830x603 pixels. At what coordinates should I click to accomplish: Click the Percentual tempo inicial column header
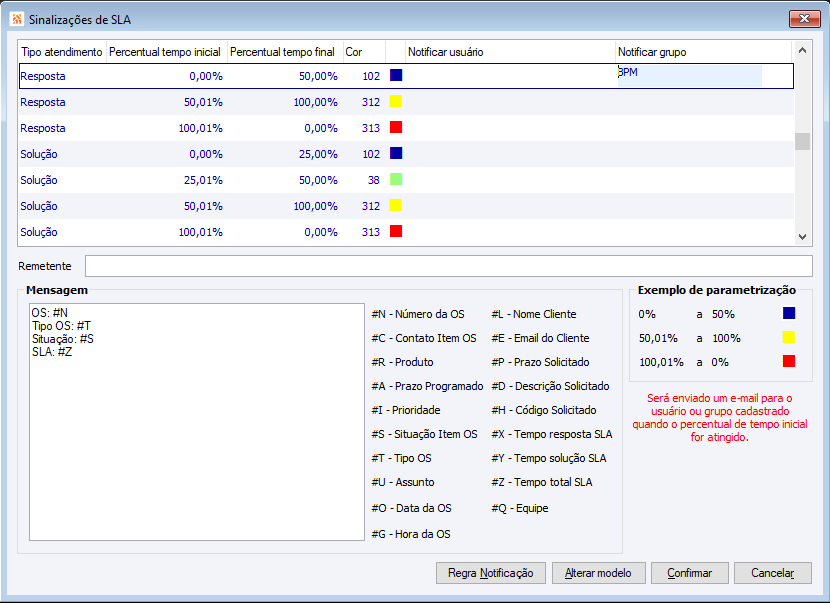tap(167, 52)
